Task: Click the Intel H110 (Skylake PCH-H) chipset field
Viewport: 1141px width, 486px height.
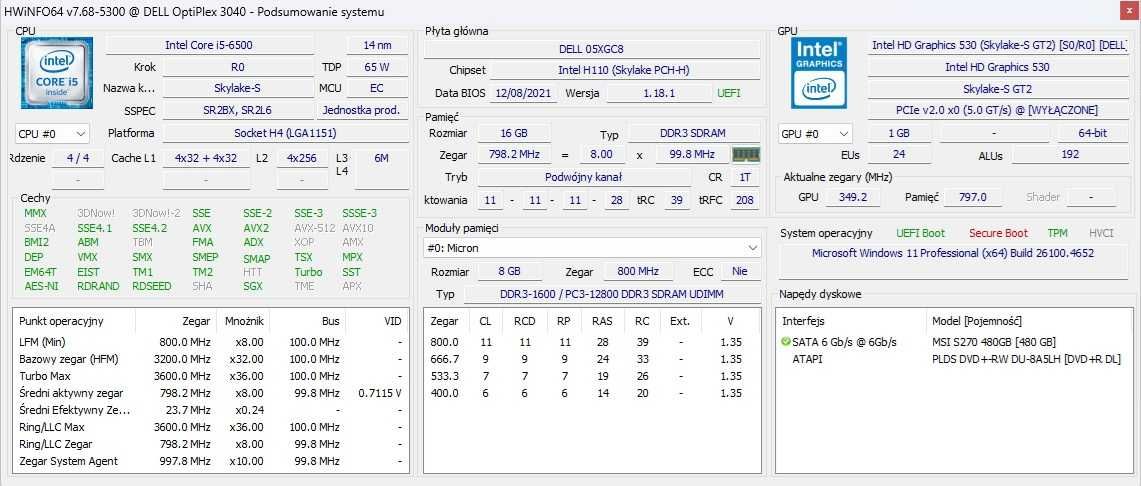Action: [624, 71]
